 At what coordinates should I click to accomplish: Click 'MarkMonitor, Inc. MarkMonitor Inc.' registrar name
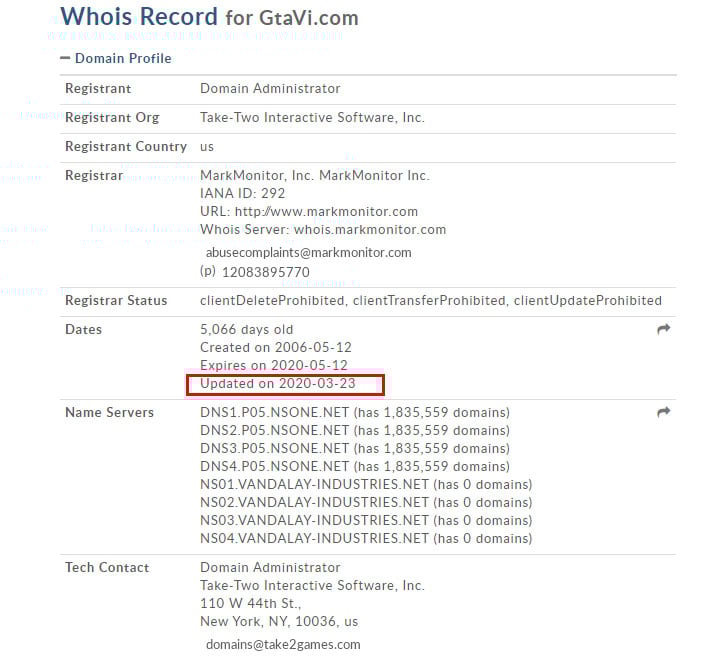pyautogui.click(x=315, y=175)
